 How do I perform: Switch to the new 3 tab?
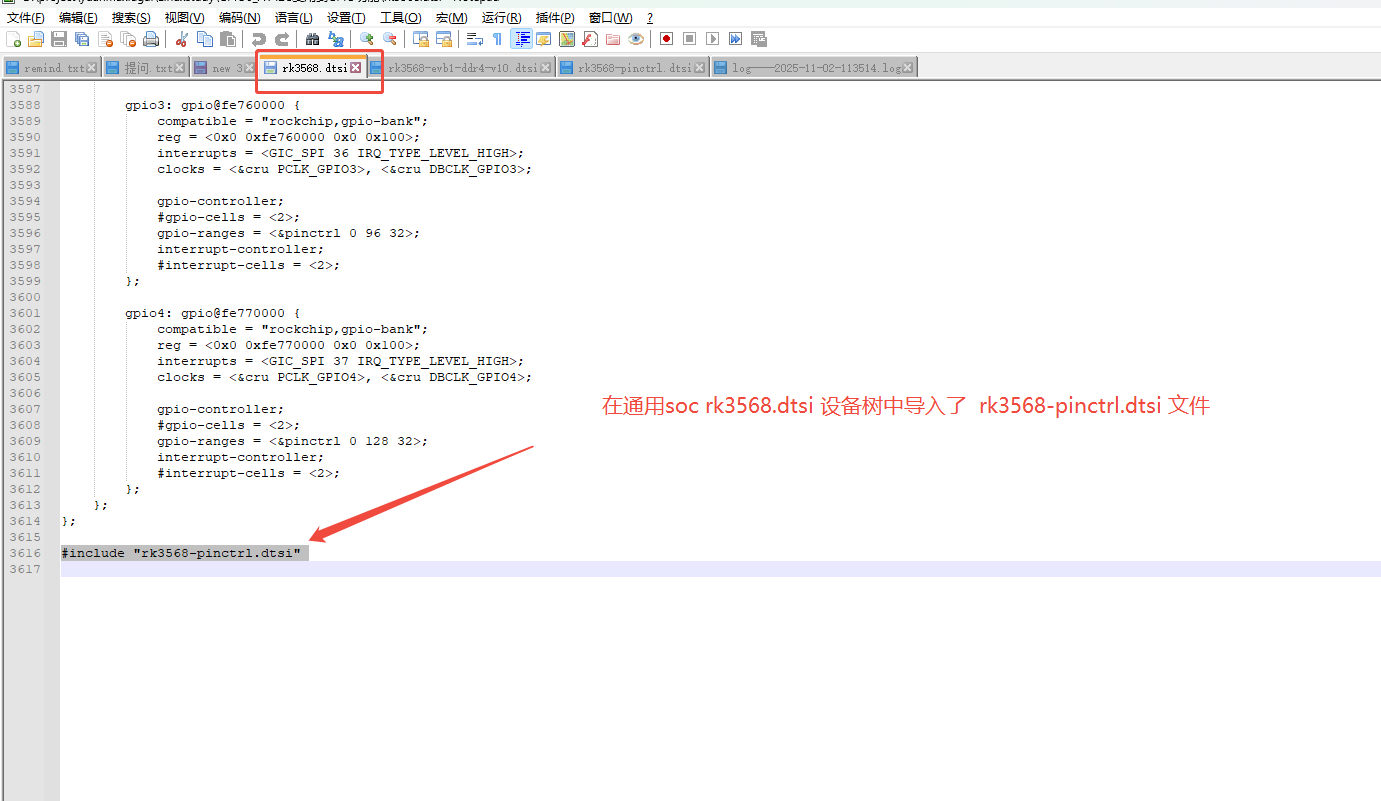[x=223, y=68]
